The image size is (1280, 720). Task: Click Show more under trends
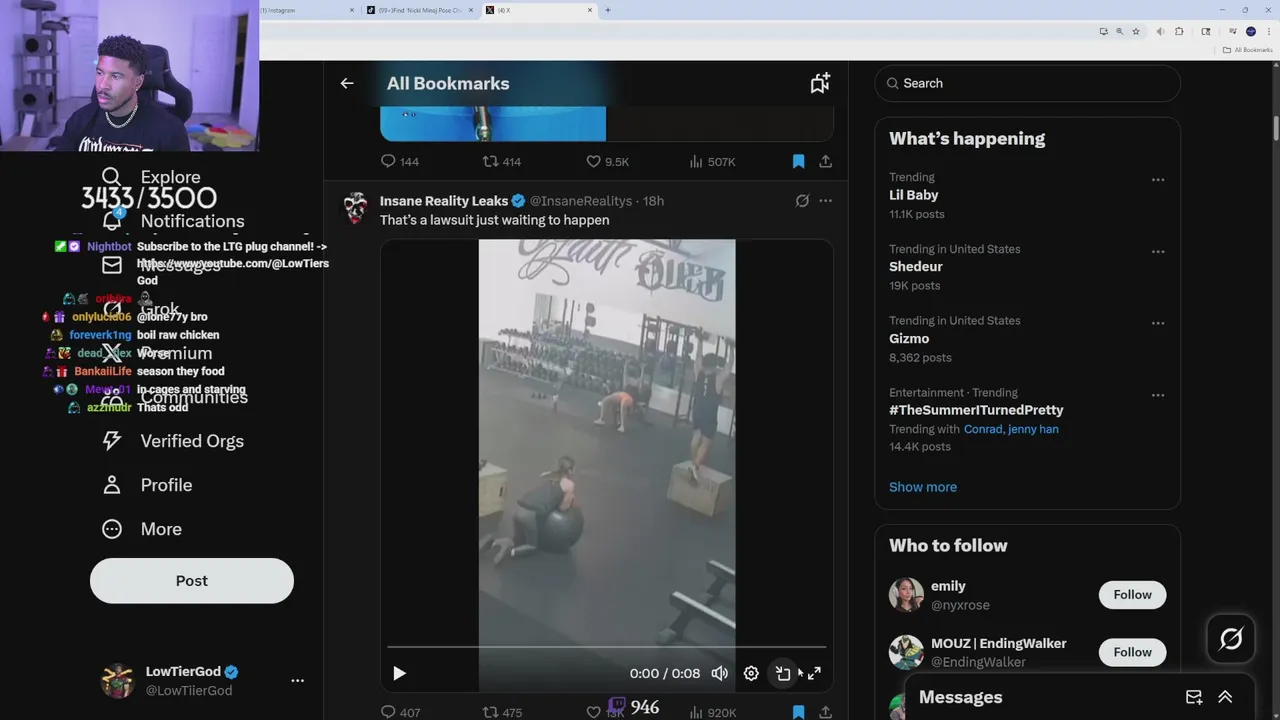[923, 487]
